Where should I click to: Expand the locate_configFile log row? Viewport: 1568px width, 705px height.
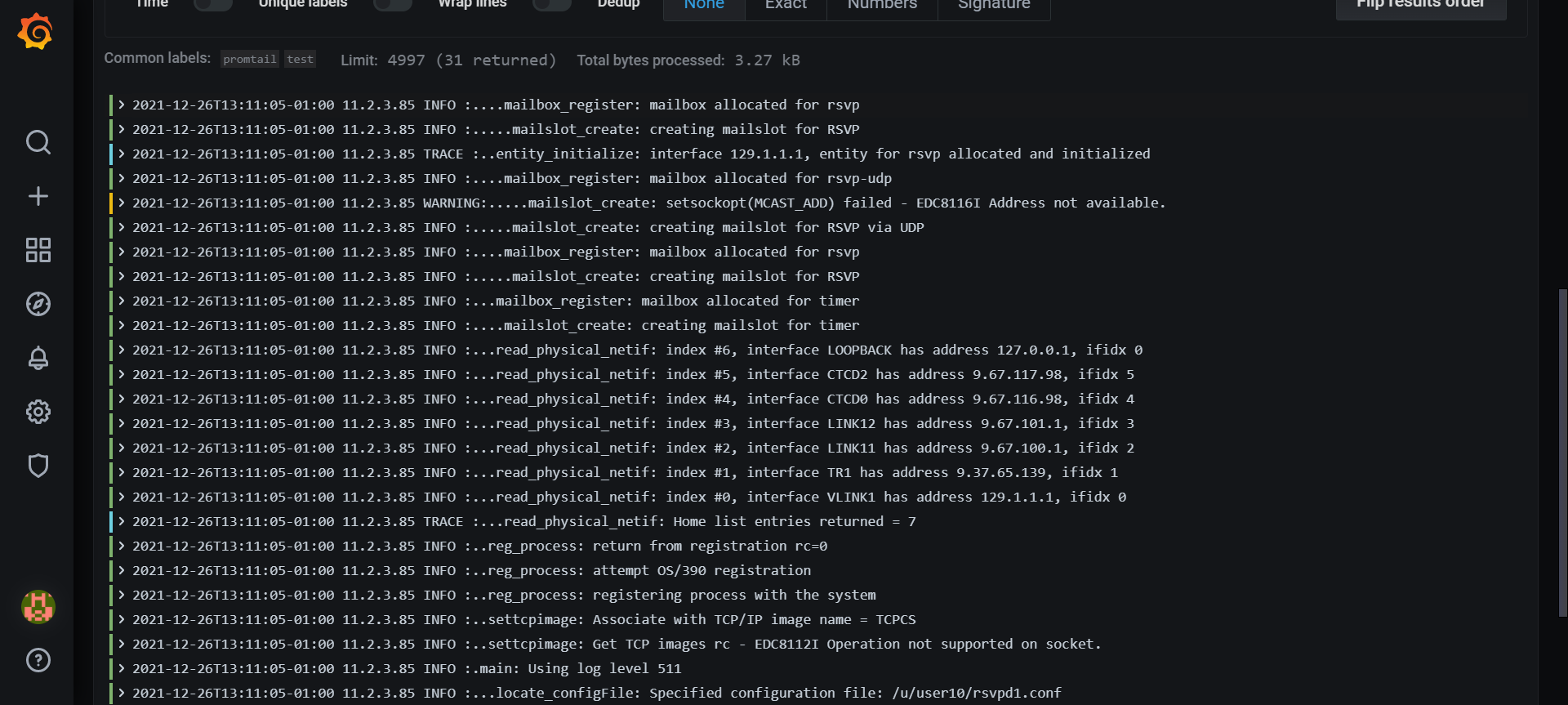122,693
